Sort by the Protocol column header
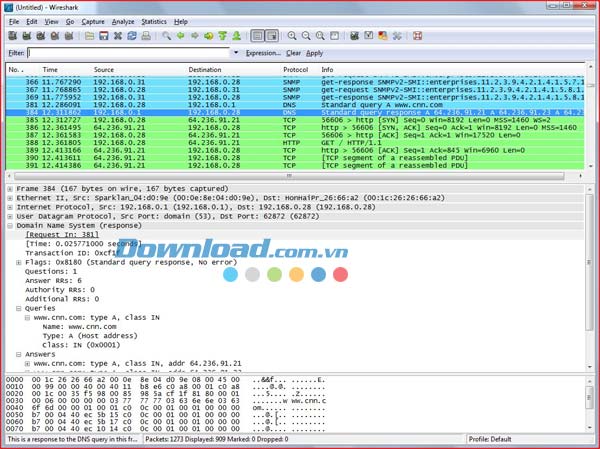Screen dimensions: 600x449 coord(295,70)
